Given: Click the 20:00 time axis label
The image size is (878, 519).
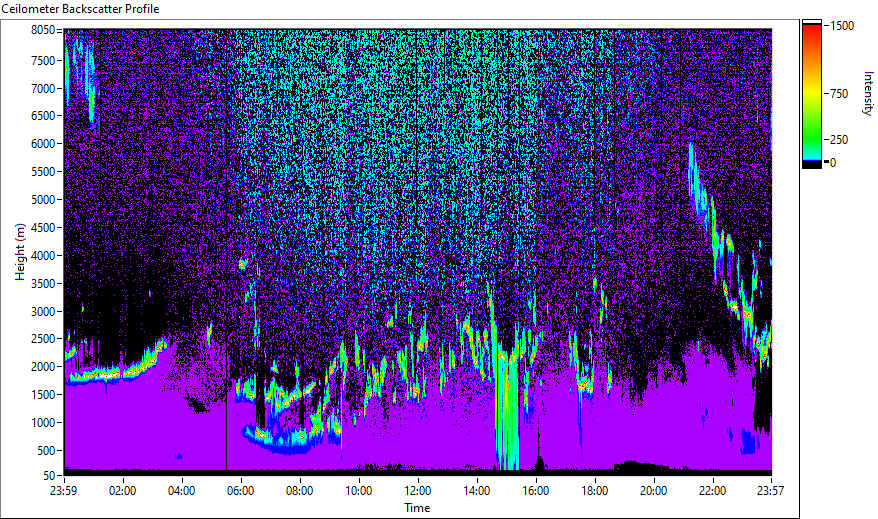Looking at the screenshot, I should tap(653, 491).
